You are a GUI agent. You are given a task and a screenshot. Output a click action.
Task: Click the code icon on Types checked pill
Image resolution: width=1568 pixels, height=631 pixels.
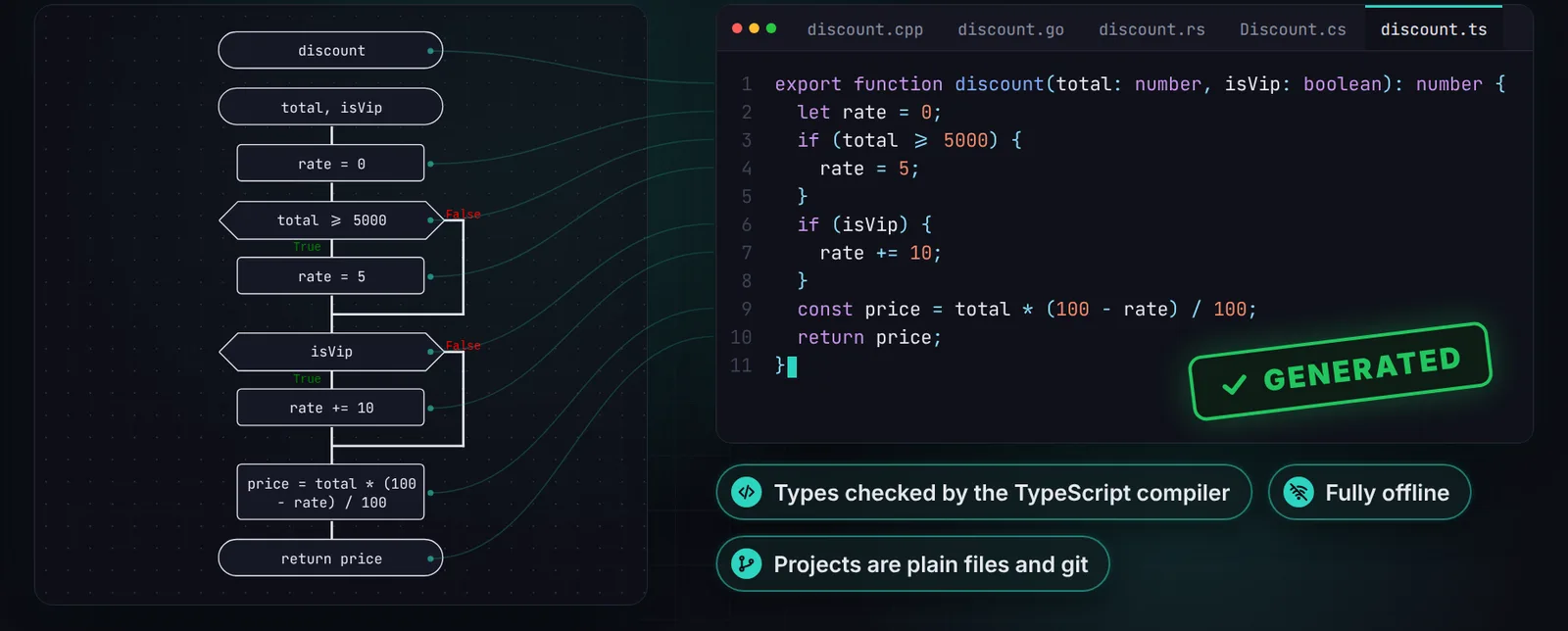click(747, 492)
